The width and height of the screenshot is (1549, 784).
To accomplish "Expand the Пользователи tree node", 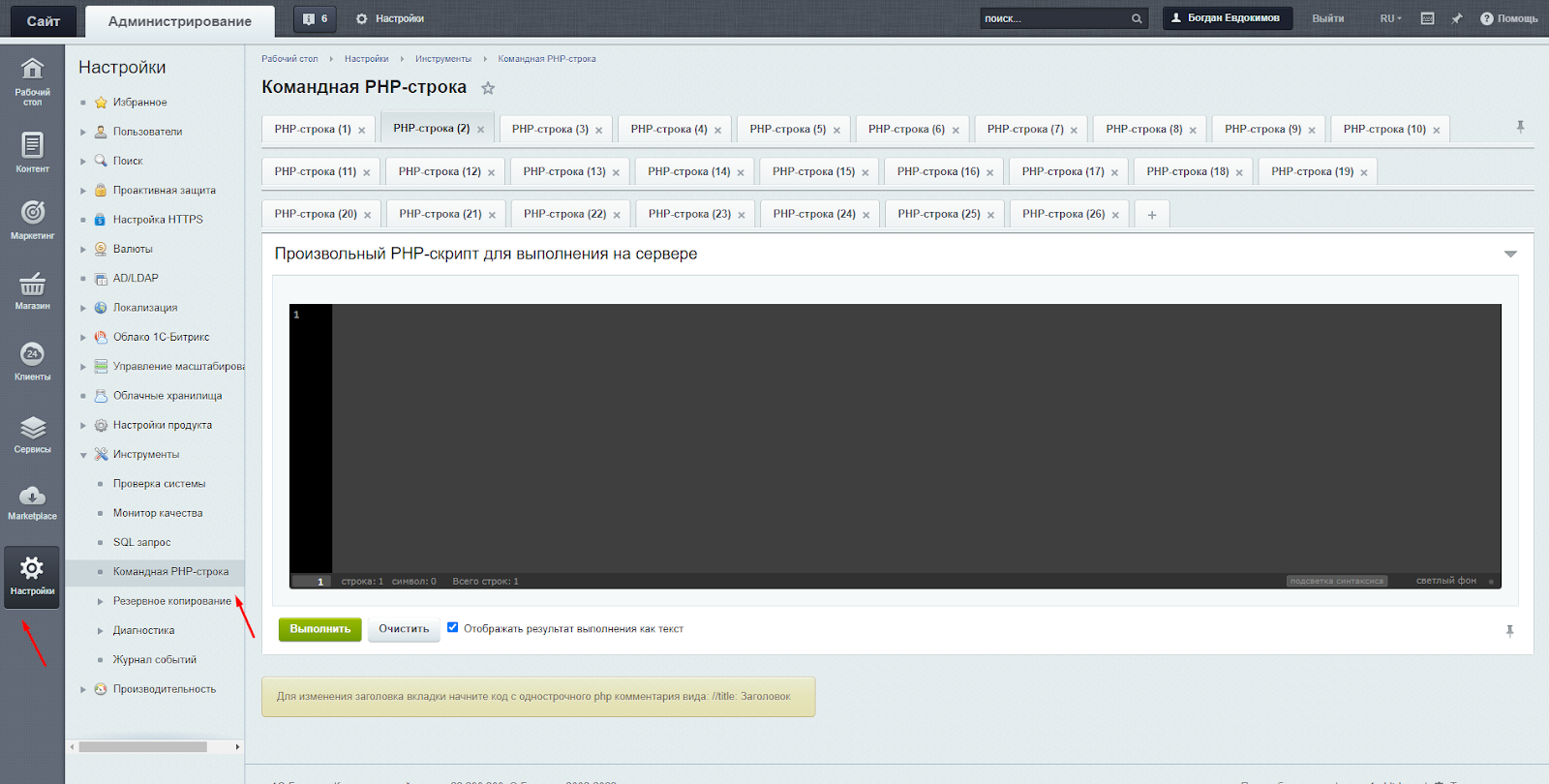I will click(83, 133).
